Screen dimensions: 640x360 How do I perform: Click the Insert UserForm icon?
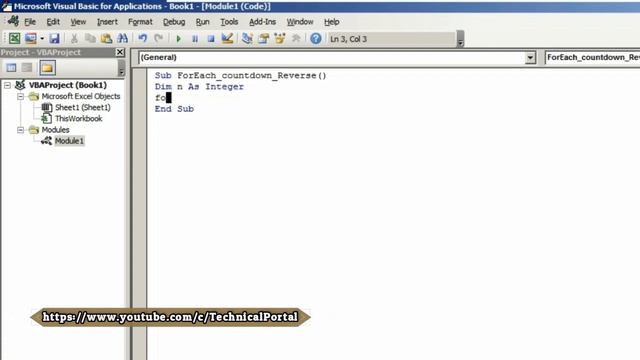coord(31,39)
